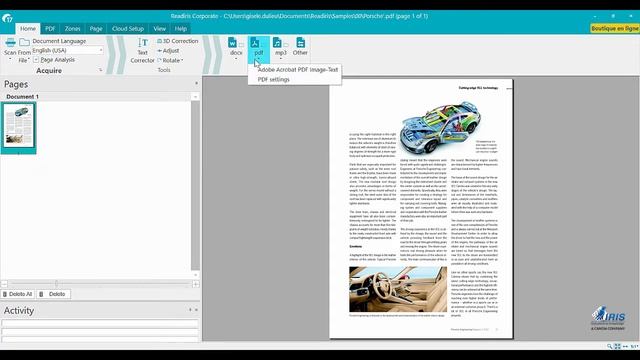The width and height of the screenshot is (640, 360).
Task: Click the first Activity progress field
Action: [x=100, y=323]
